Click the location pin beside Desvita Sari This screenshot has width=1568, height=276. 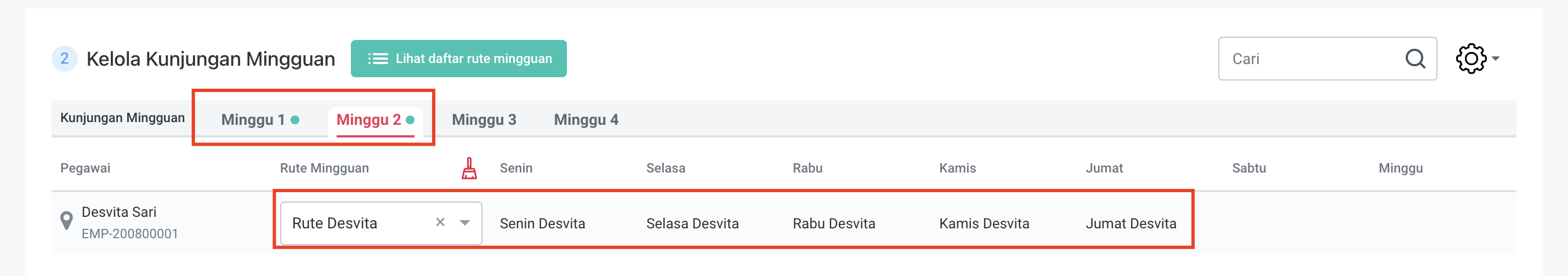click(x=66, y=221)
